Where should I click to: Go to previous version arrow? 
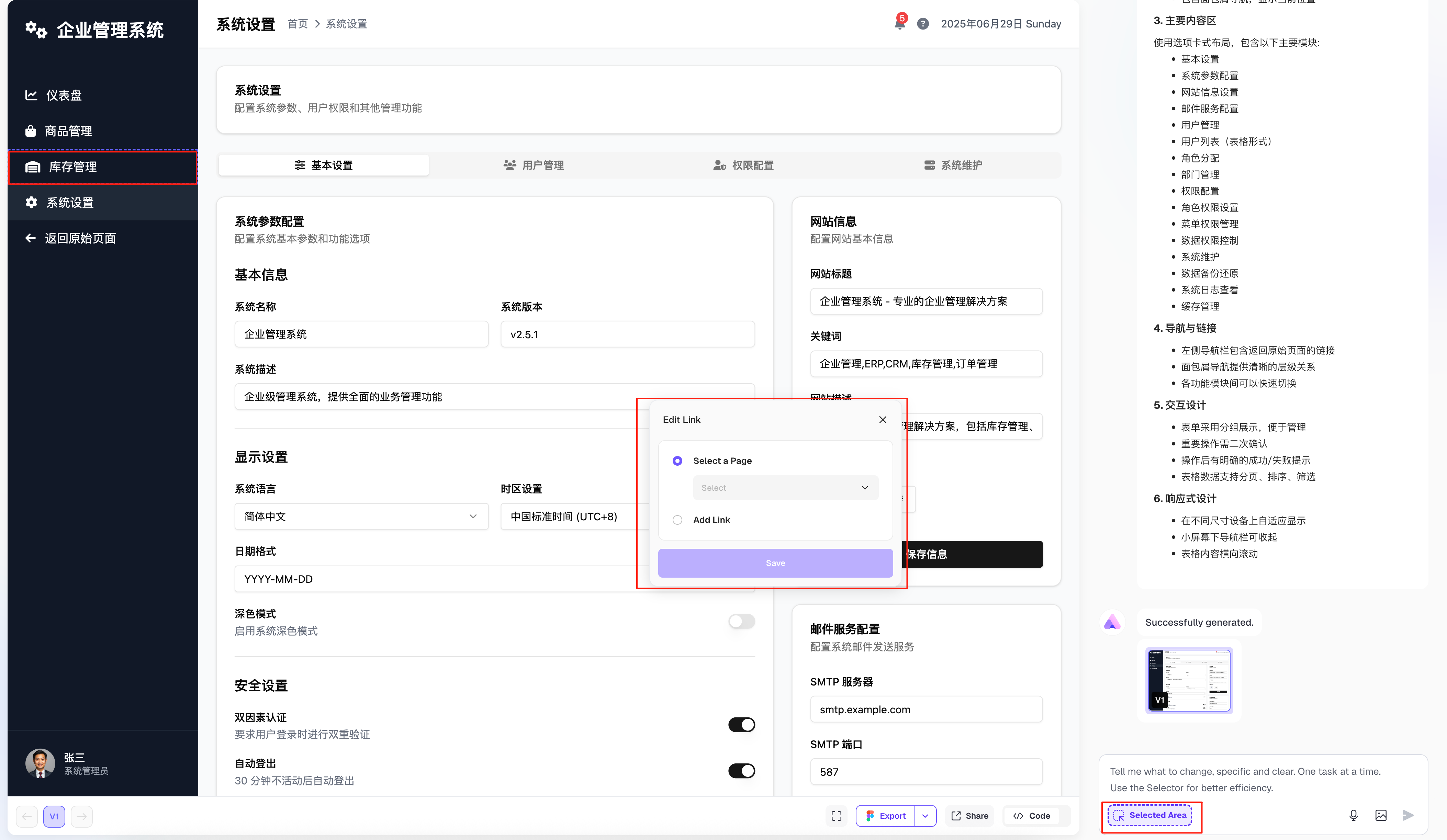27,816
